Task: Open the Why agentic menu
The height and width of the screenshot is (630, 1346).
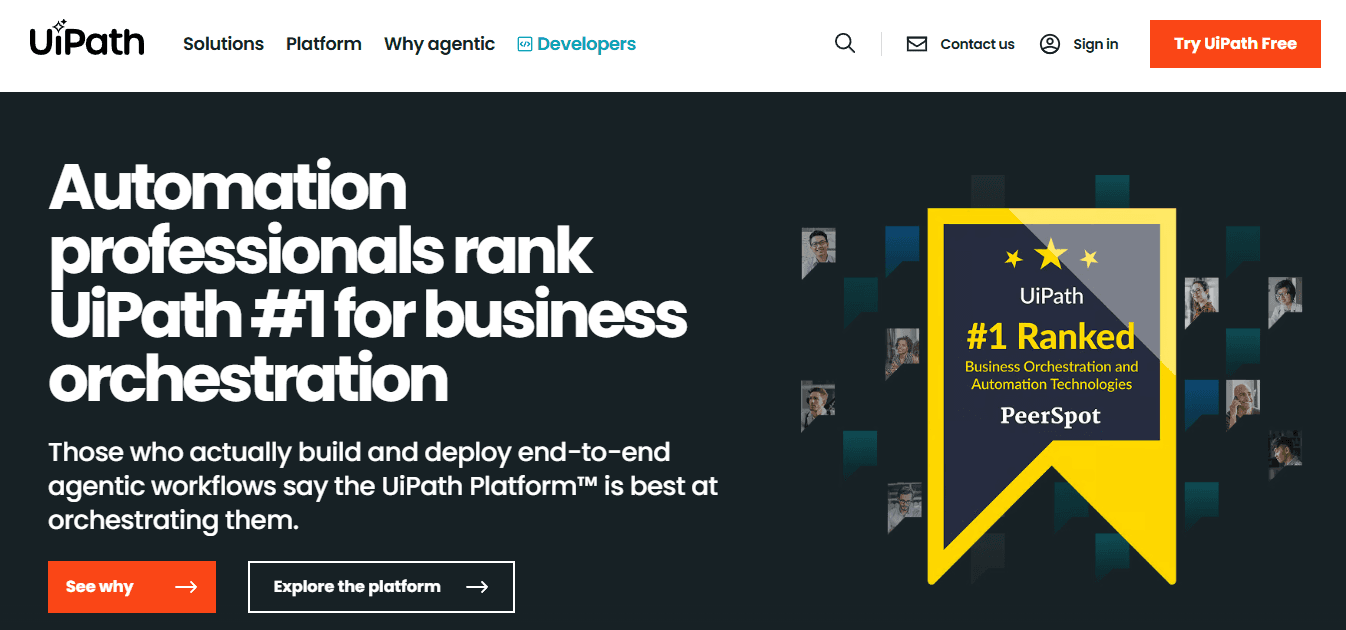Action: 440,44
